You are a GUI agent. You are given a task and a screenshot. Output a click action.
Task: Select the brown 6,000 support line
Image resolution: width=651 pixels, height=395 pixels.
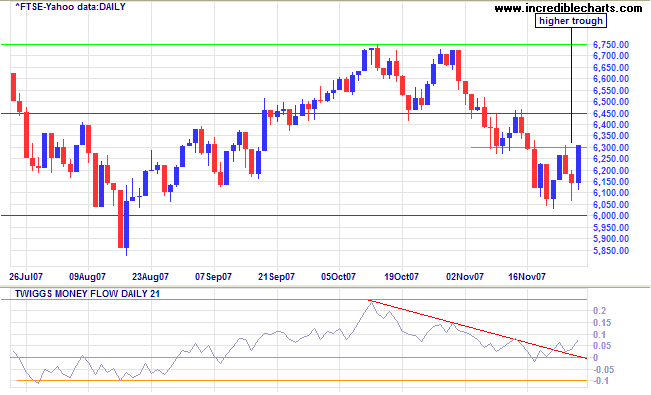coord(294,216)
